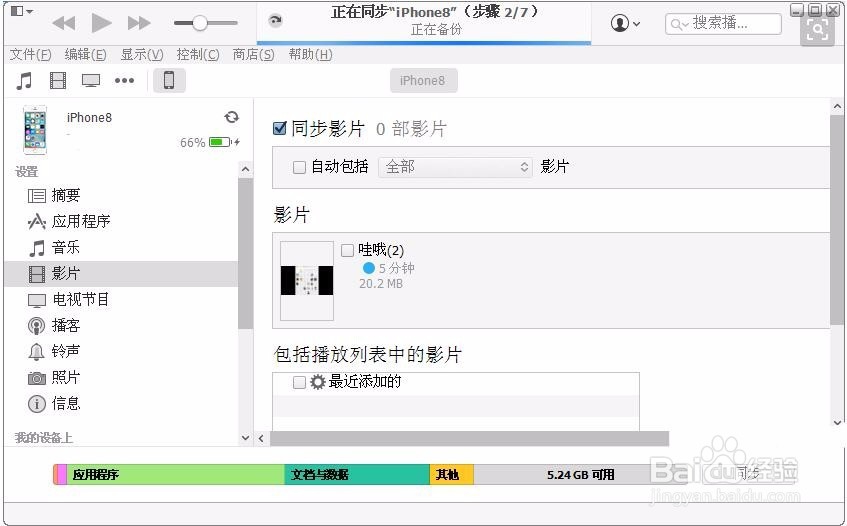Click sidebar scrollbar up arrow
The width and height of the screenshot is (847, 526).
coord(245,169)
